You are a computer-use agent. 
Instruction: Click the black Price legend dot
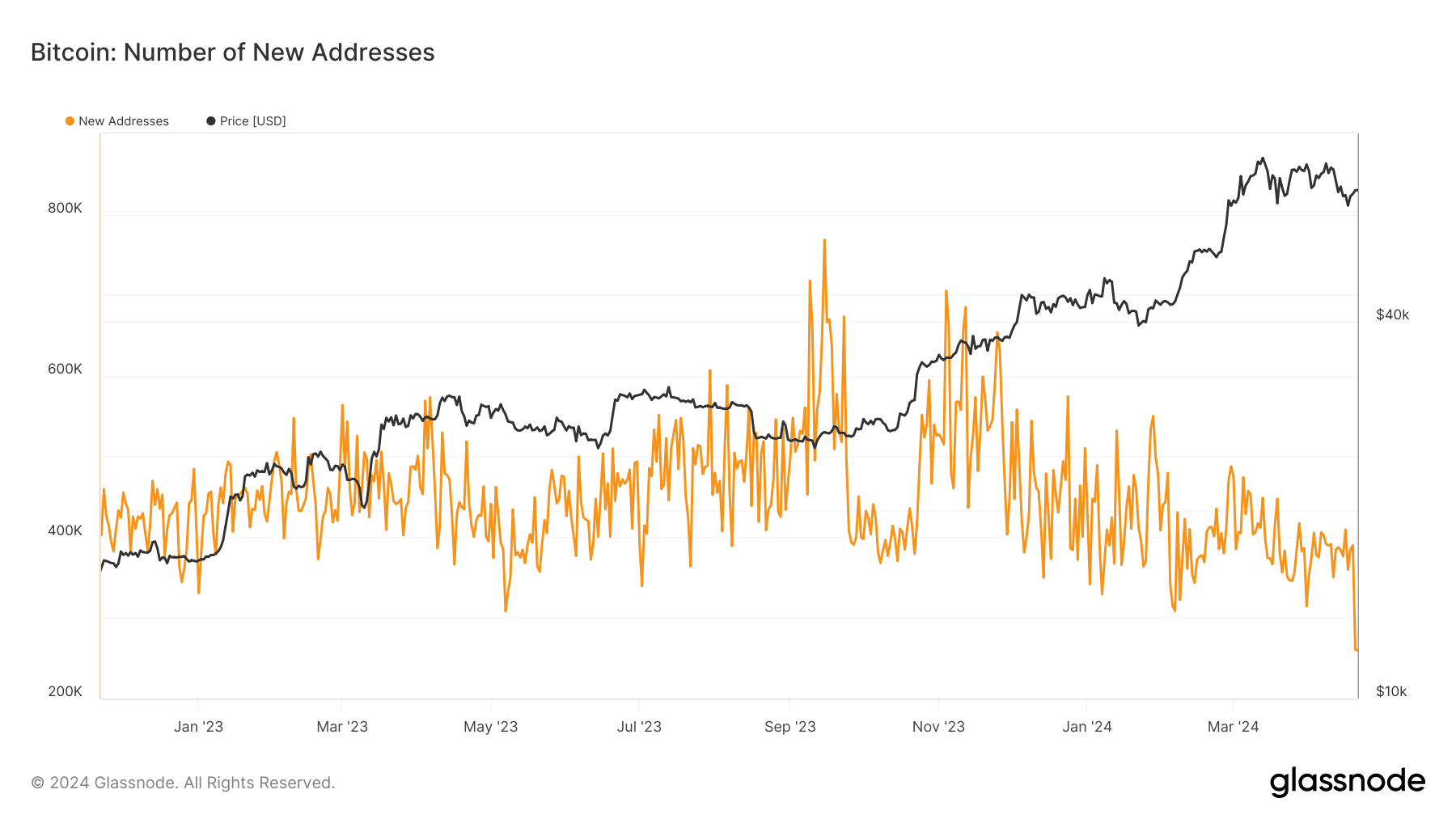[x=211, y=121]
